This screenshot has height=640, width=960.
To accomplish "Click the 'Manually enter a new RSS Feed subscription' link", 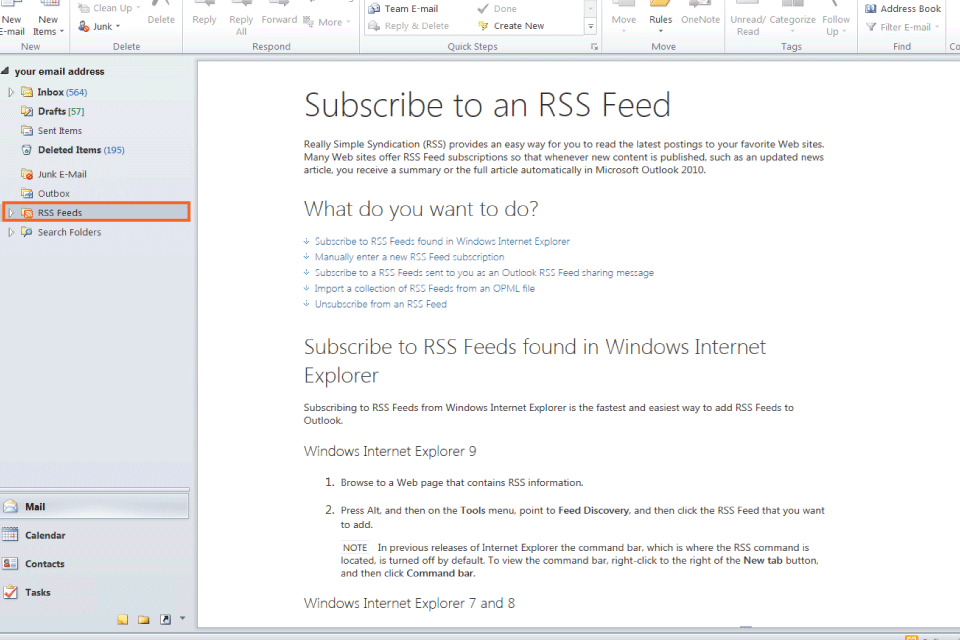I will [x=409, y=257].
